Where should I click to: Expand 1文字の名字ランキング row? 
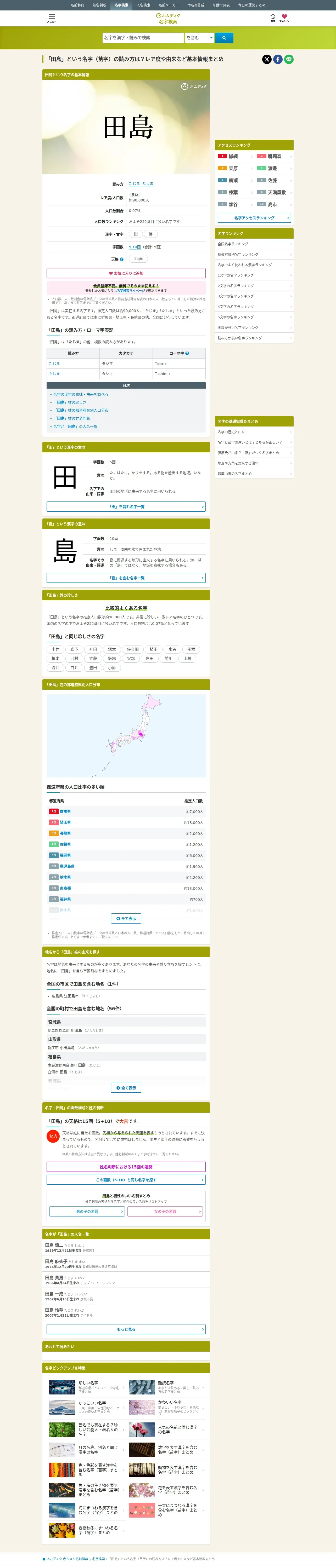pos(254,275)
